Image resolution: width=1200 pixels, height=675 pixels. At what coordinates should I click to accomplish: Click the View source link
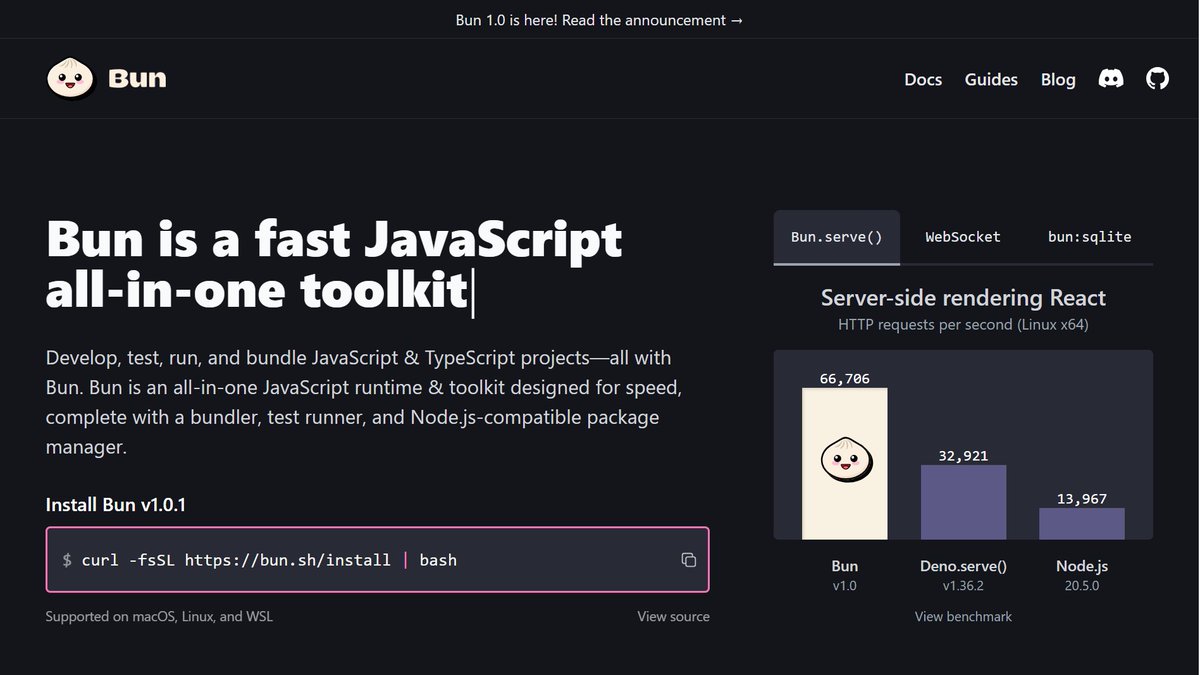point(673,616)
